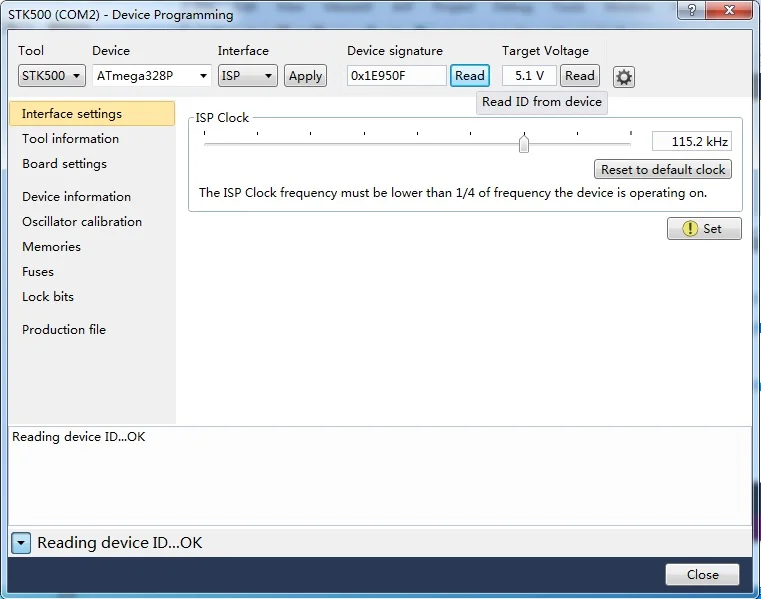Screen dimensions: 761x599
Task: Click the 115.2 kHz clock value field
Action: [692, 142]
